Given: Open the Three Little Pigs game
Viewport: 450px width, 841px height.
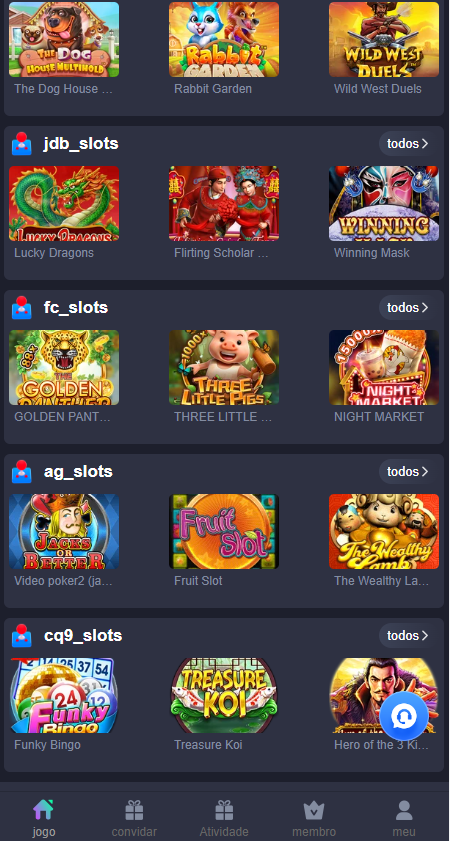Looking at the screenshot, I should (224, 367).
